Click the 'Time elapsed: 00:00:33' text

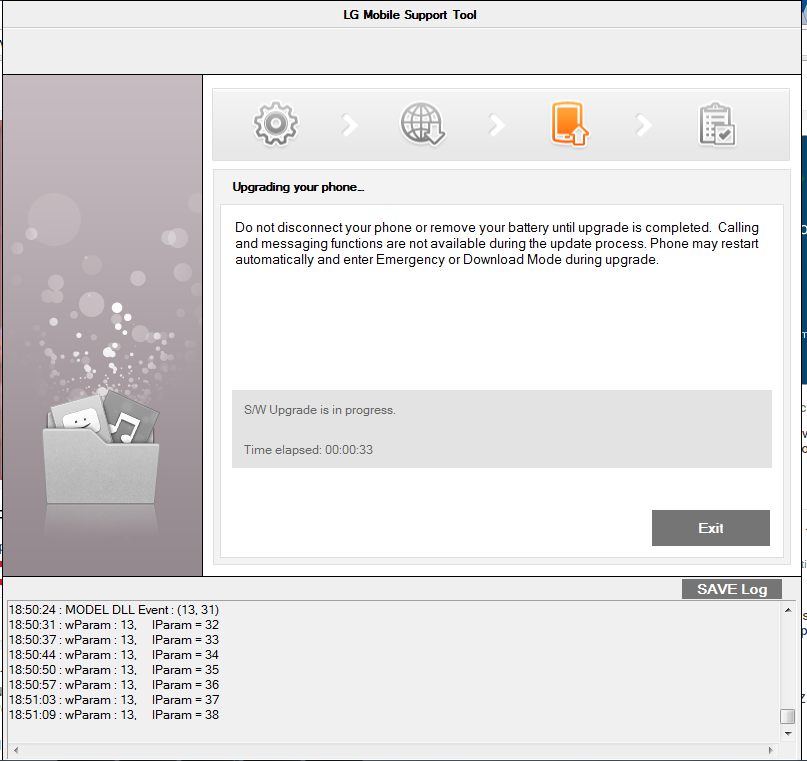(x=308, y=450)
